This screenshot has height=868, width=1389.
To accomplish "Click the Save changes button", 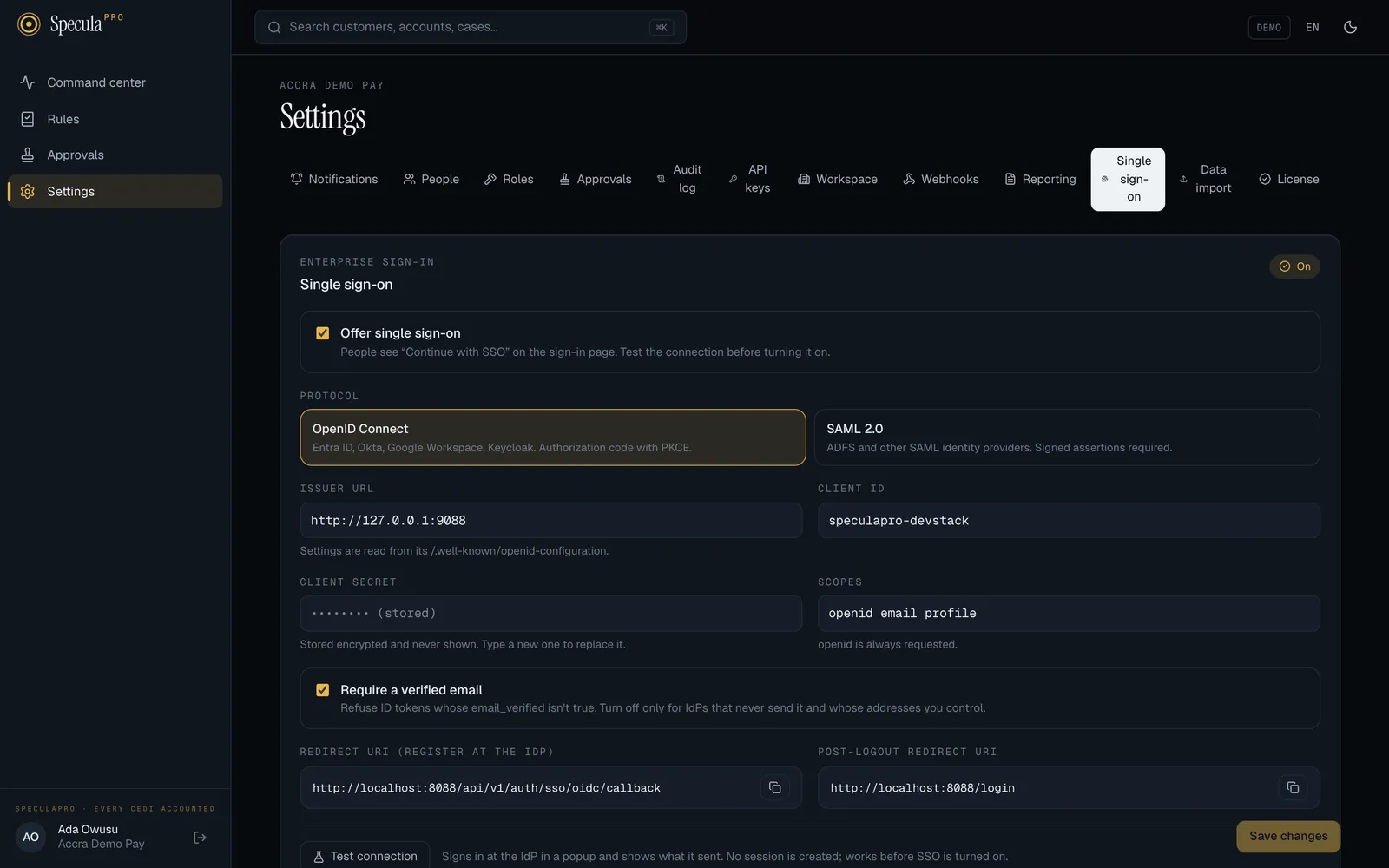I will tap(1288, 836).
